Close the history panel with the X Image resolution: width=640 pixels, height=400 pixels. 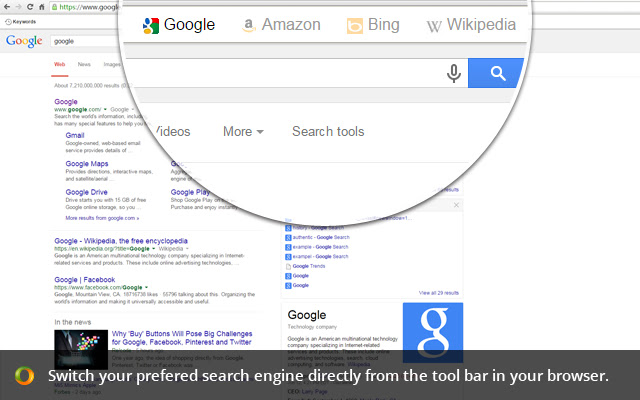coord(456,204)
